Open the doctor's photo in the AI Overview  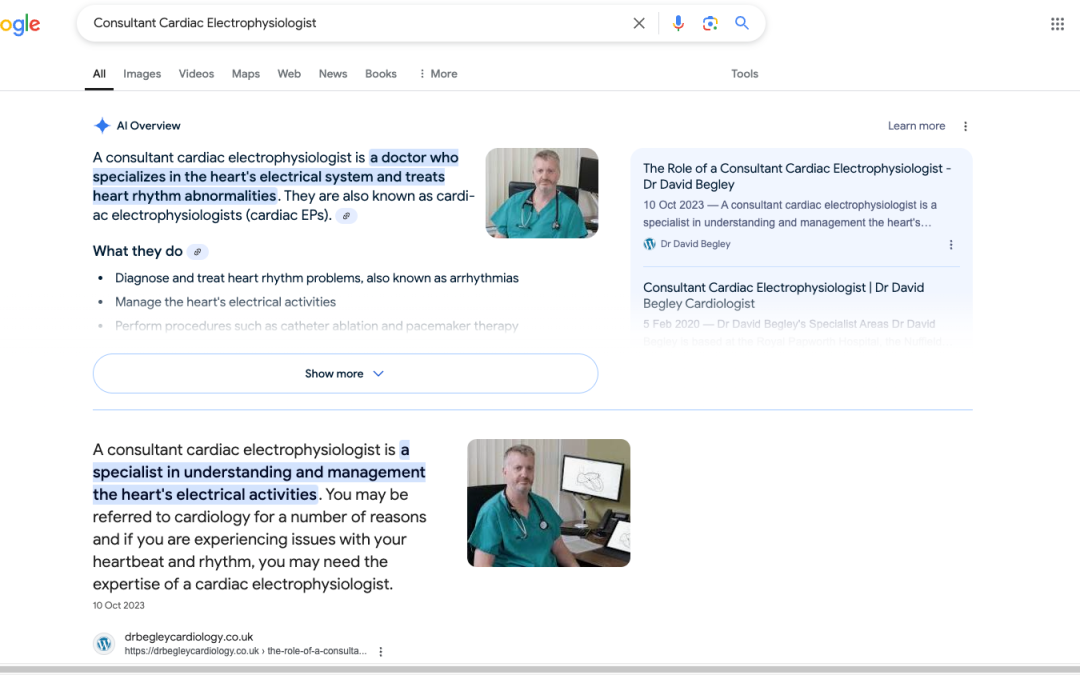[x=541, y=193]
